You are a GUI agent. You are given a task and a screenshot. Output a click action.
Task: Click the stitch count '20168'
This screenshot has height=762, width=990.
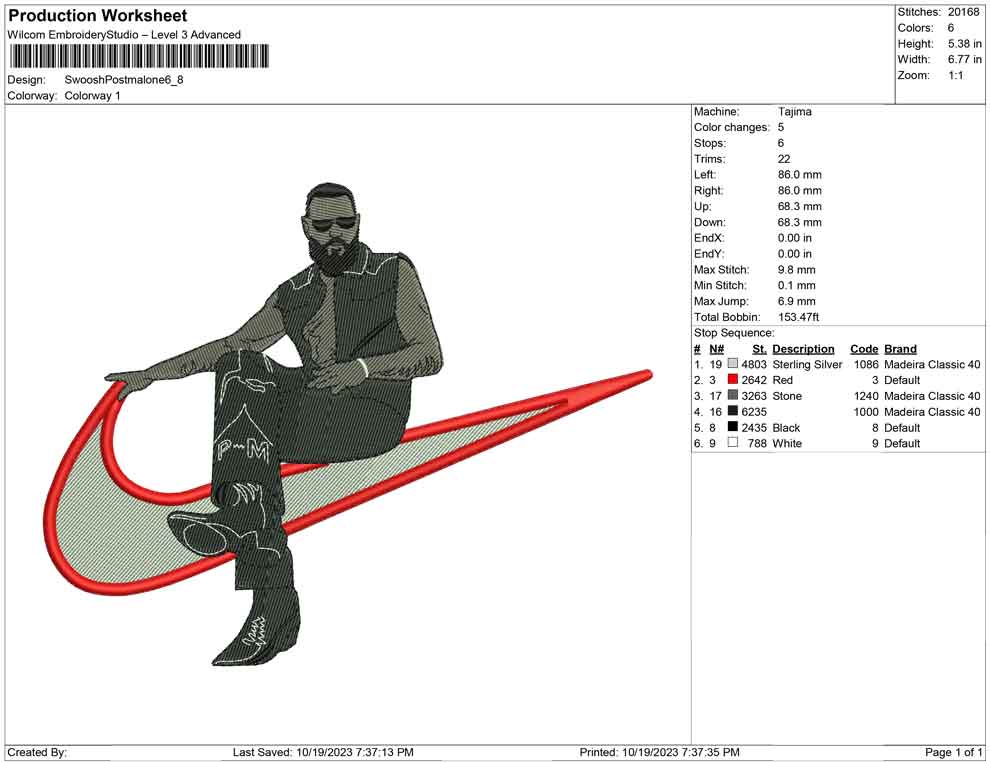coord(963,12)
